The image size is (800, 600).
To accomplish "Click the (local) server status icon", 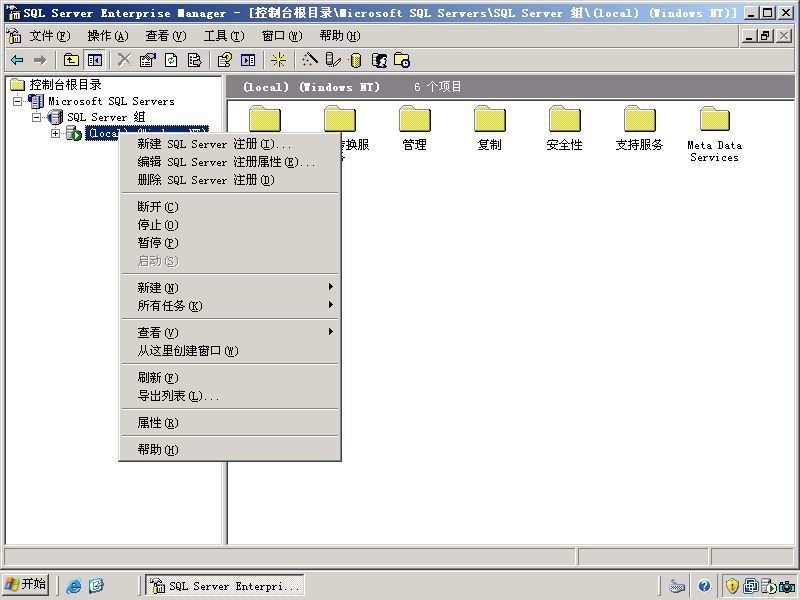I will coord(73,134).
